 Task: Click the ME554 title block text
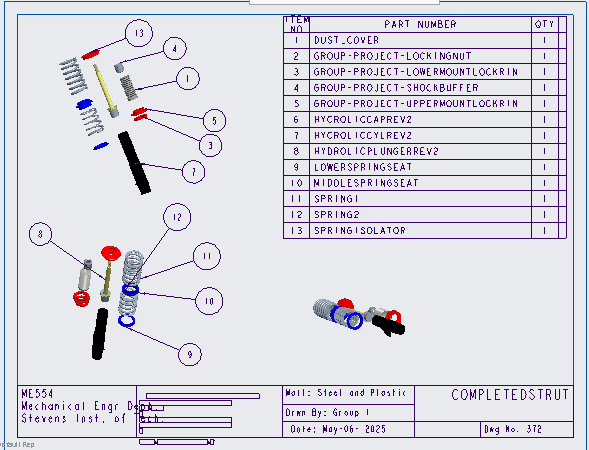point(37,394)
